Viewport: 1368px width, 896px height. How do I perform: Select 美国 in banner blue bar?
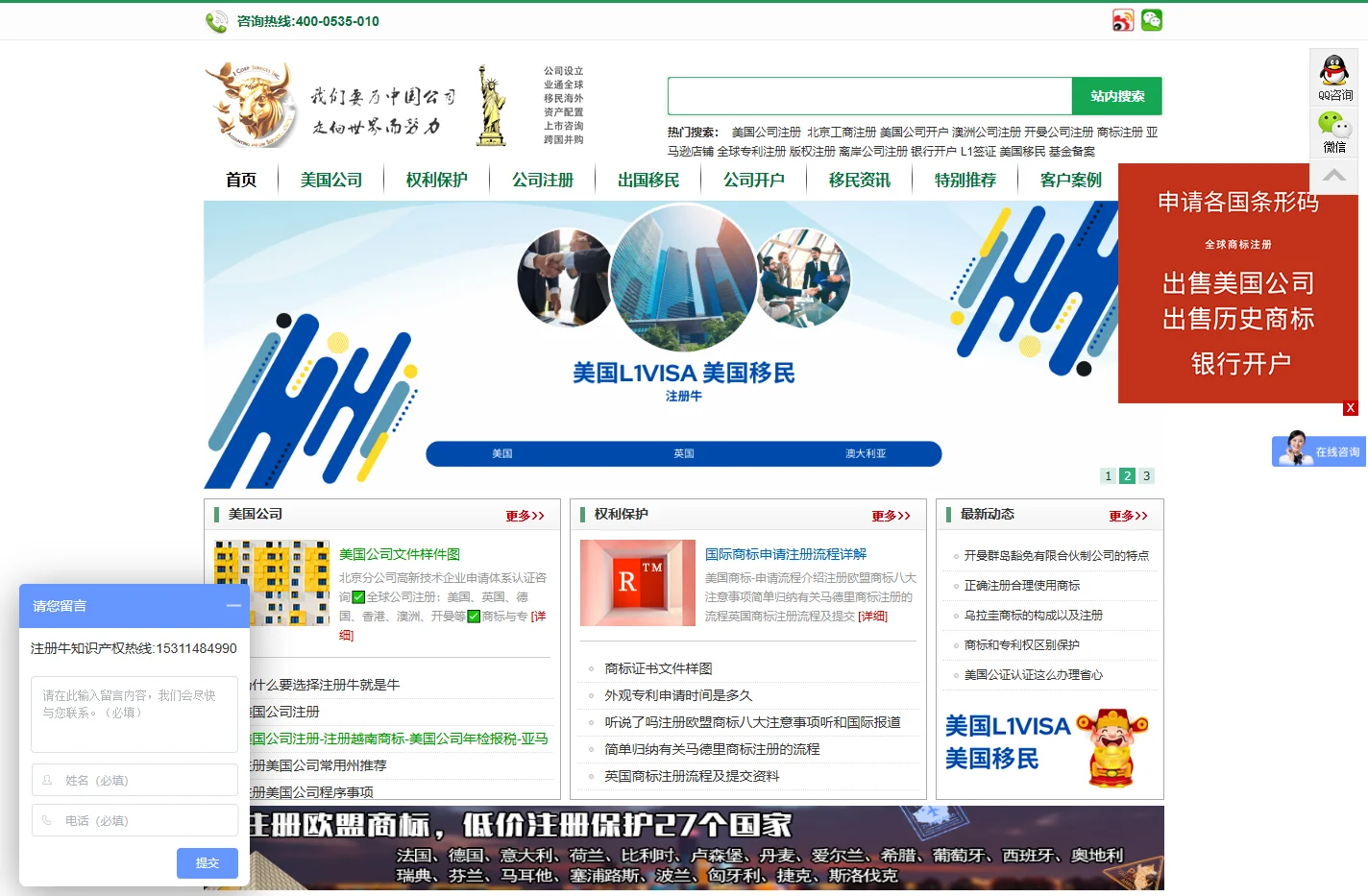click(x=502, y=453)
